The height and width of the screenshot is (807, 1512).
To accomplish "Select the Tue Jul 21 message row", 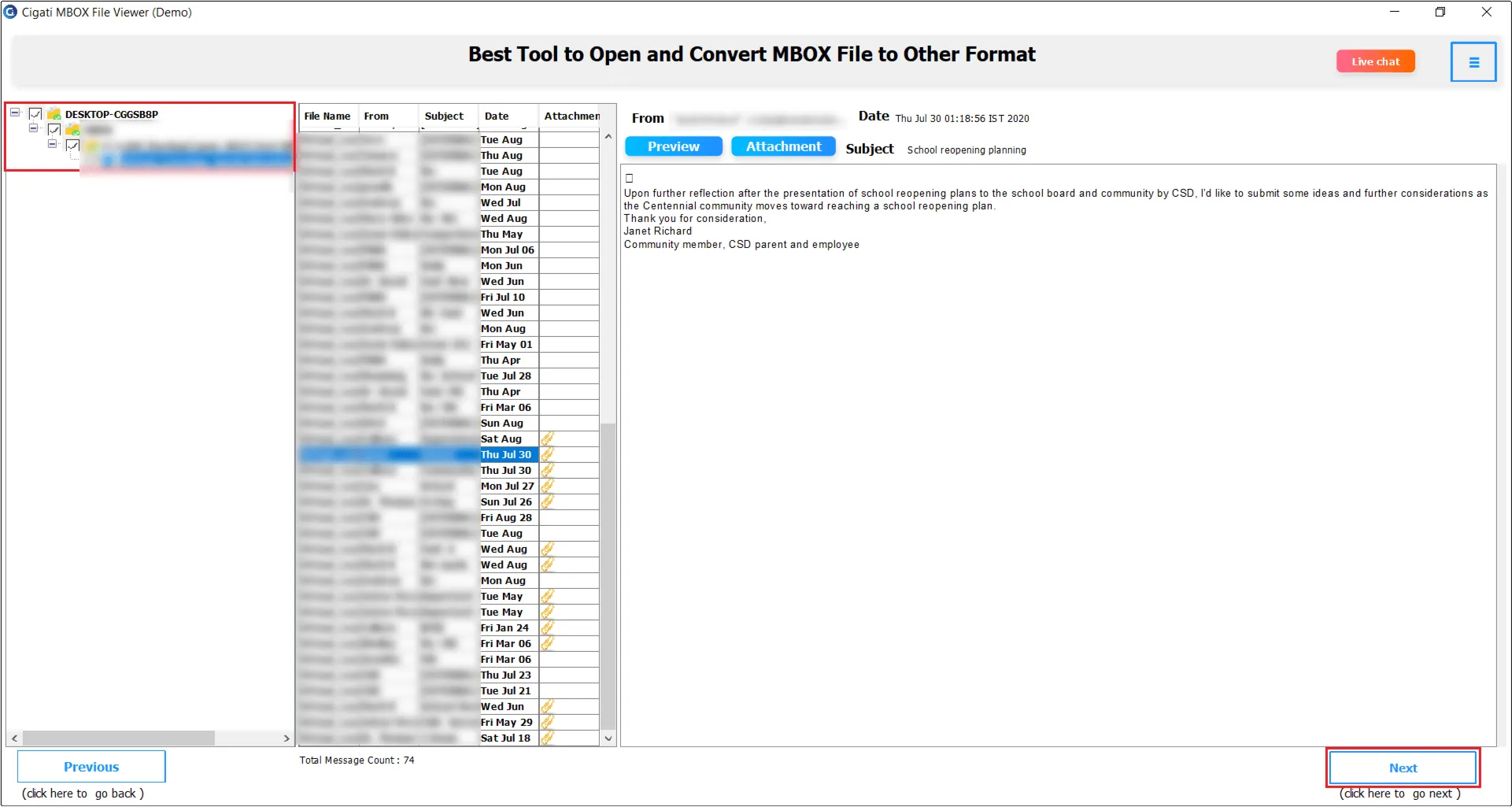I will (x=449, y=690).
